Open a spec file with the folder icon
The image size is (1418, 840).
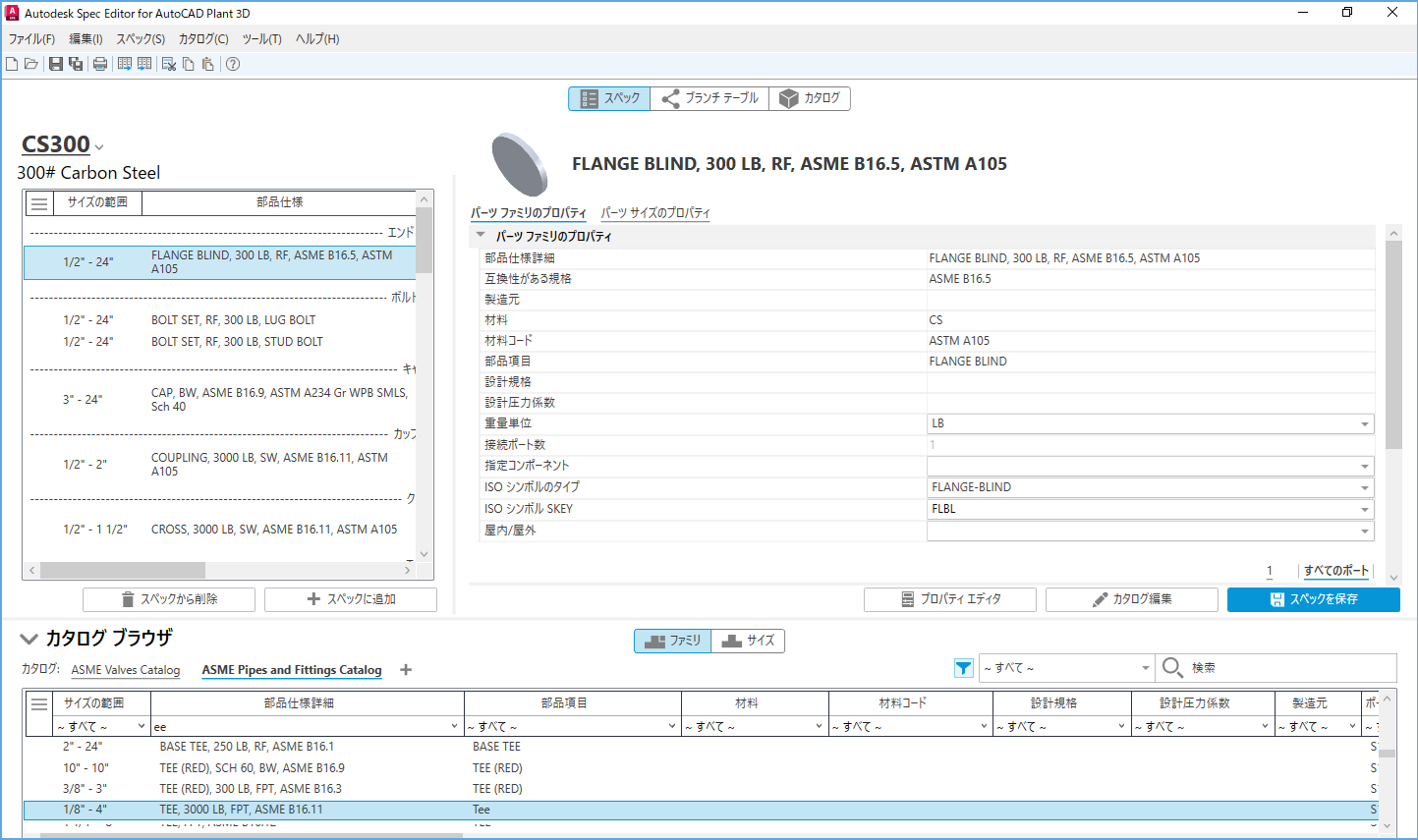coord(31,64)
